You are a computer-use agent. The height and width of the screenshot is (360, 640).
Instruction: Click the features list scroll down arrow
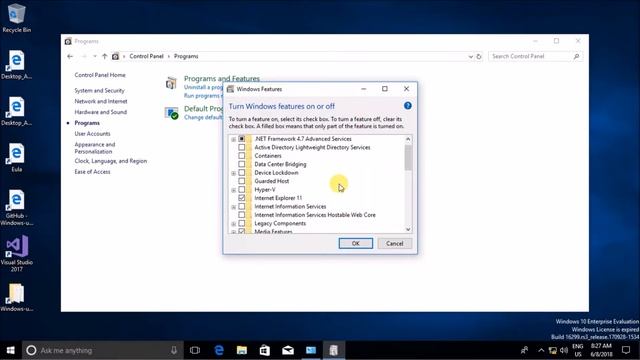point(408,229)
